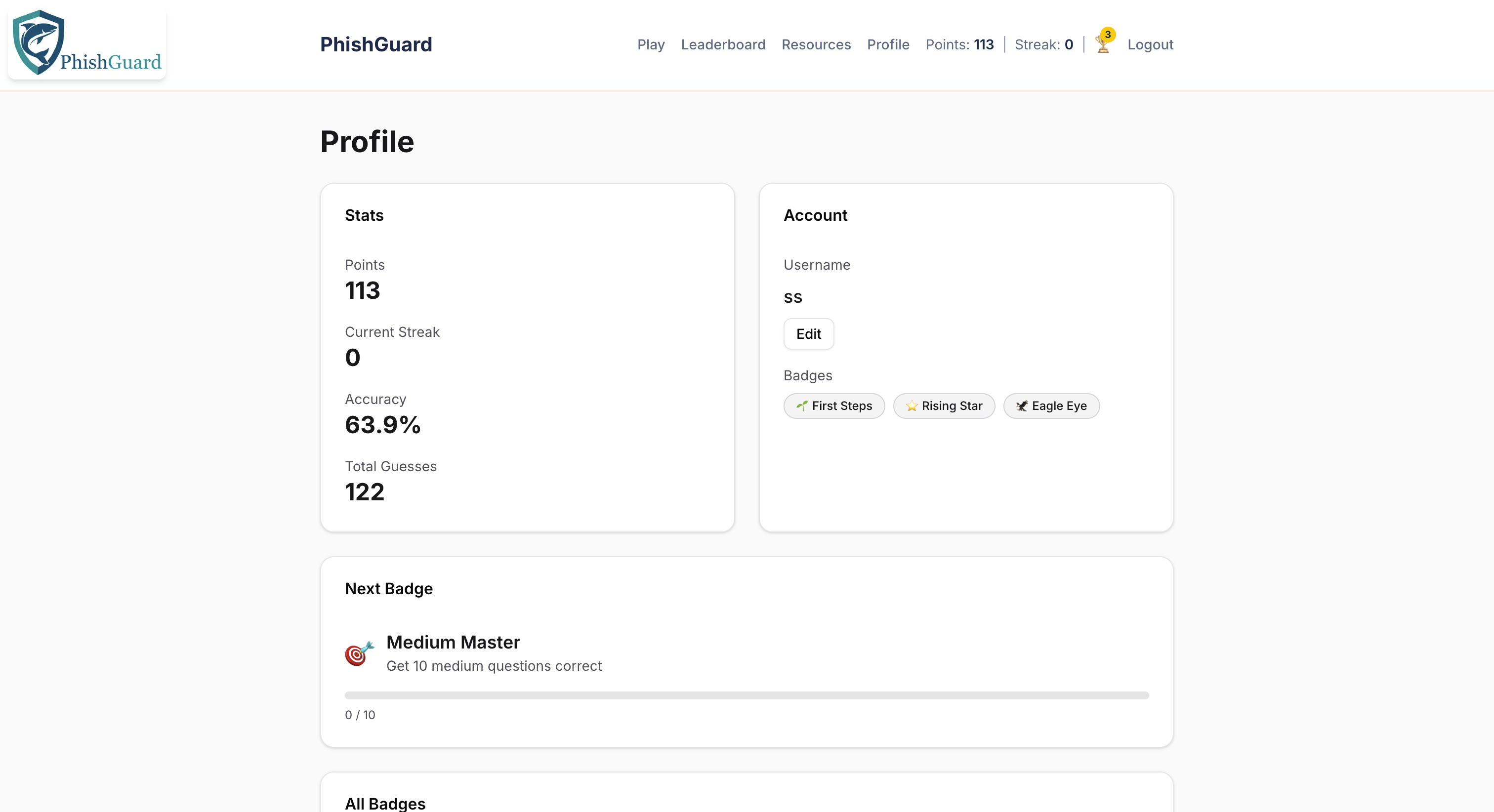Click the Medium Master progress bar
1494x812 pixels.
(747, 695)
